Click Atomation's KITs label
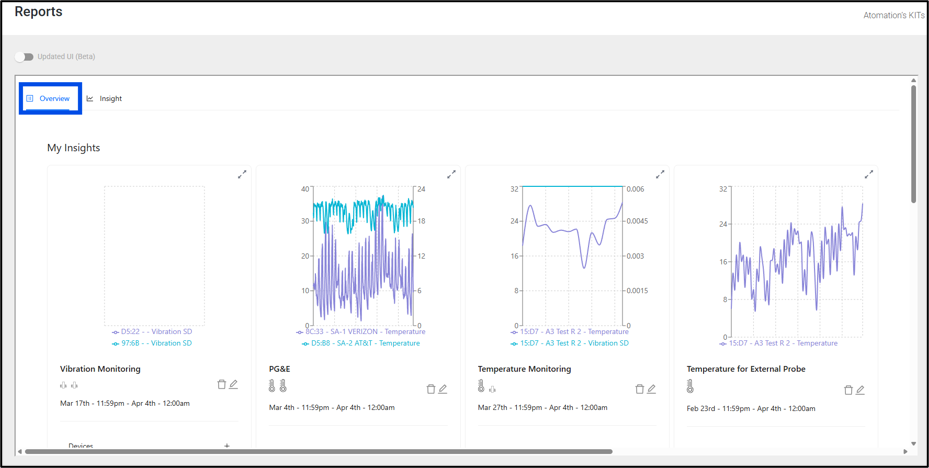 click(x=895, y=15)
